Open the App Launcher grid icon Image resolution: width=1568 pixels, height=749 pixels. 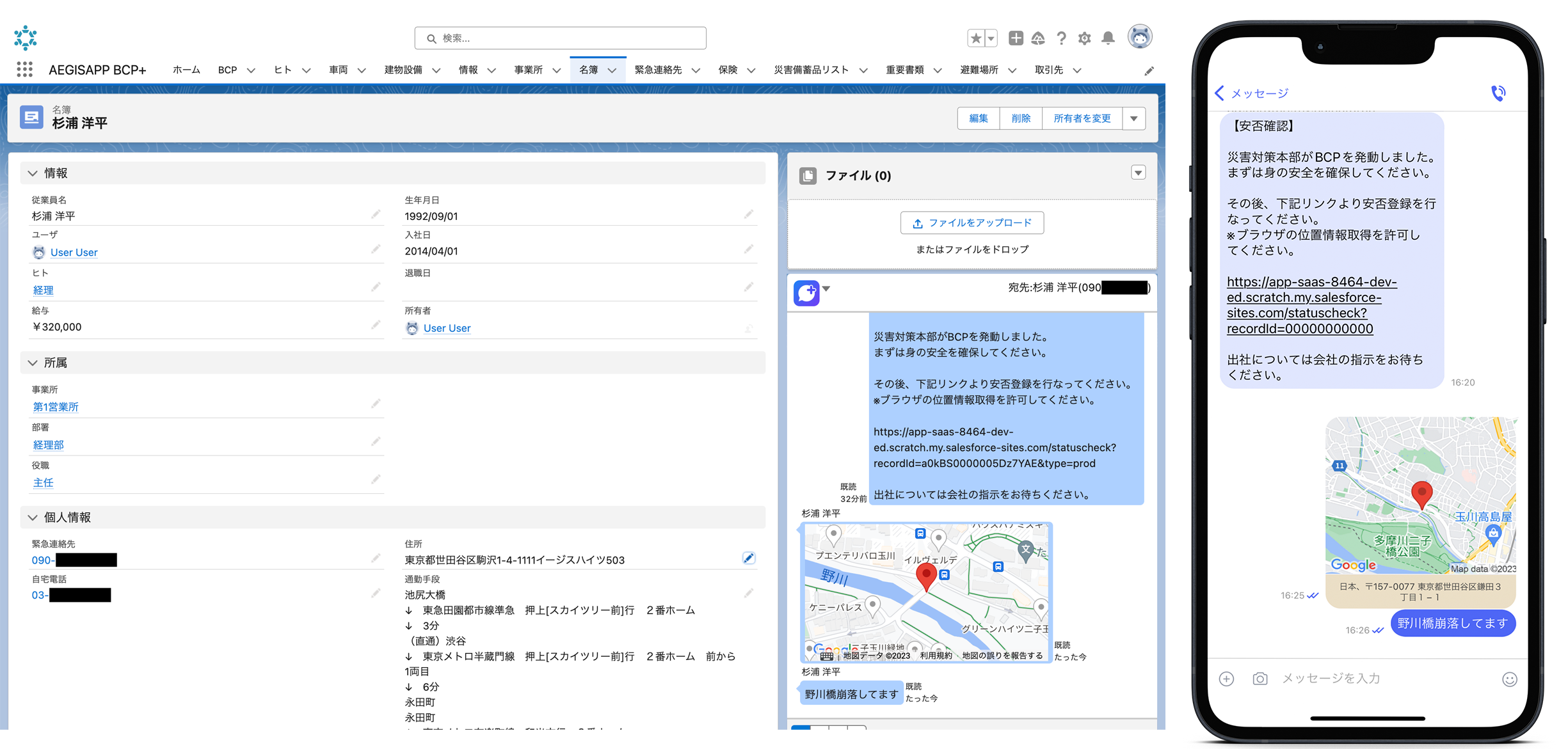(x=24, y=70)
